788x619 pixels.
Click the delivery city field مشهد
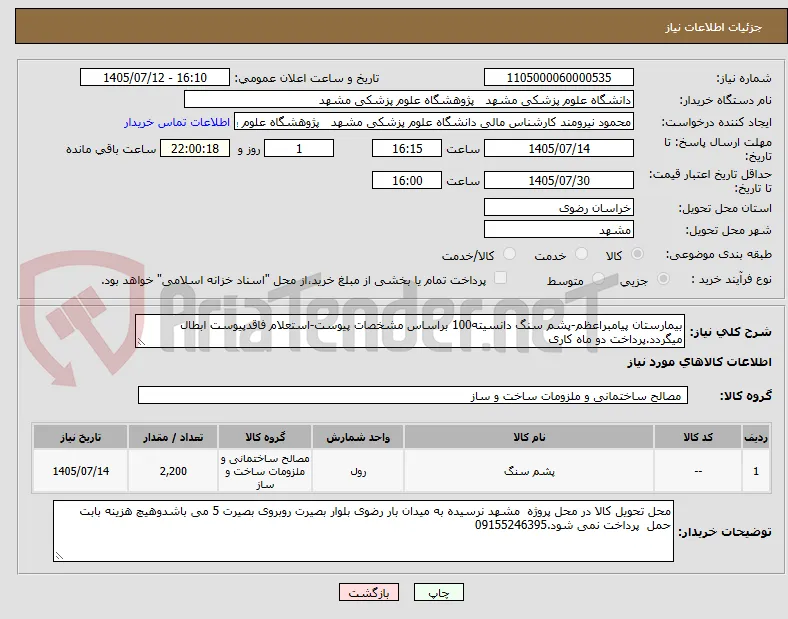click(558, 230)
